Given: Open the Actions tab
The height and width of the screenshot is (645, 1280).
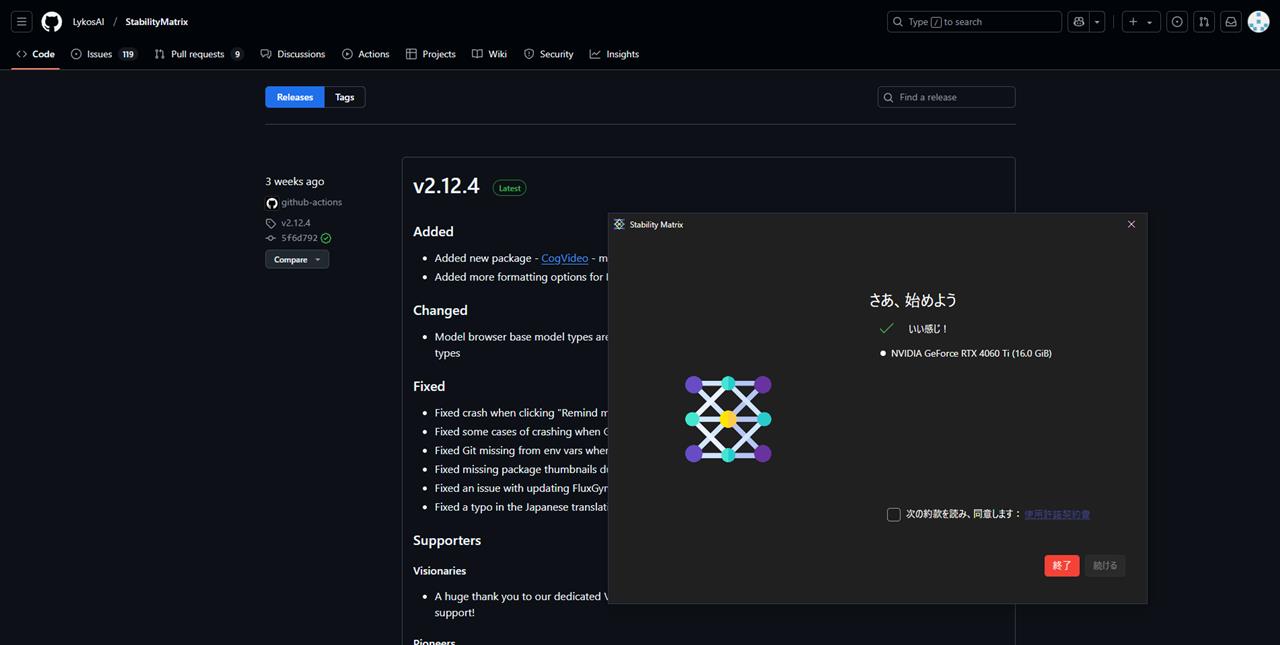Looking at the screenshot, I should point(365,54).
